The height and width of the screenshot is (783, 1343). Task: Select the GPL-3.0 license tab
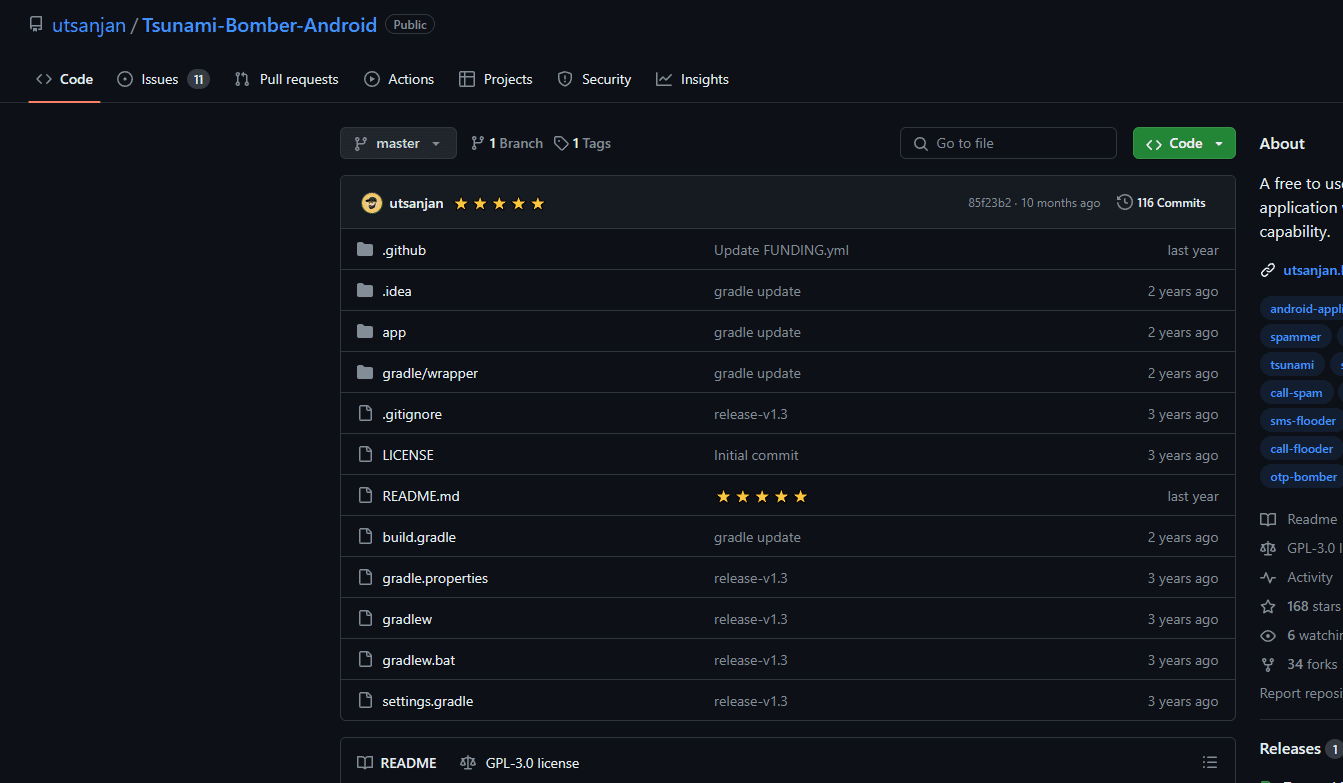pos(520,763)
